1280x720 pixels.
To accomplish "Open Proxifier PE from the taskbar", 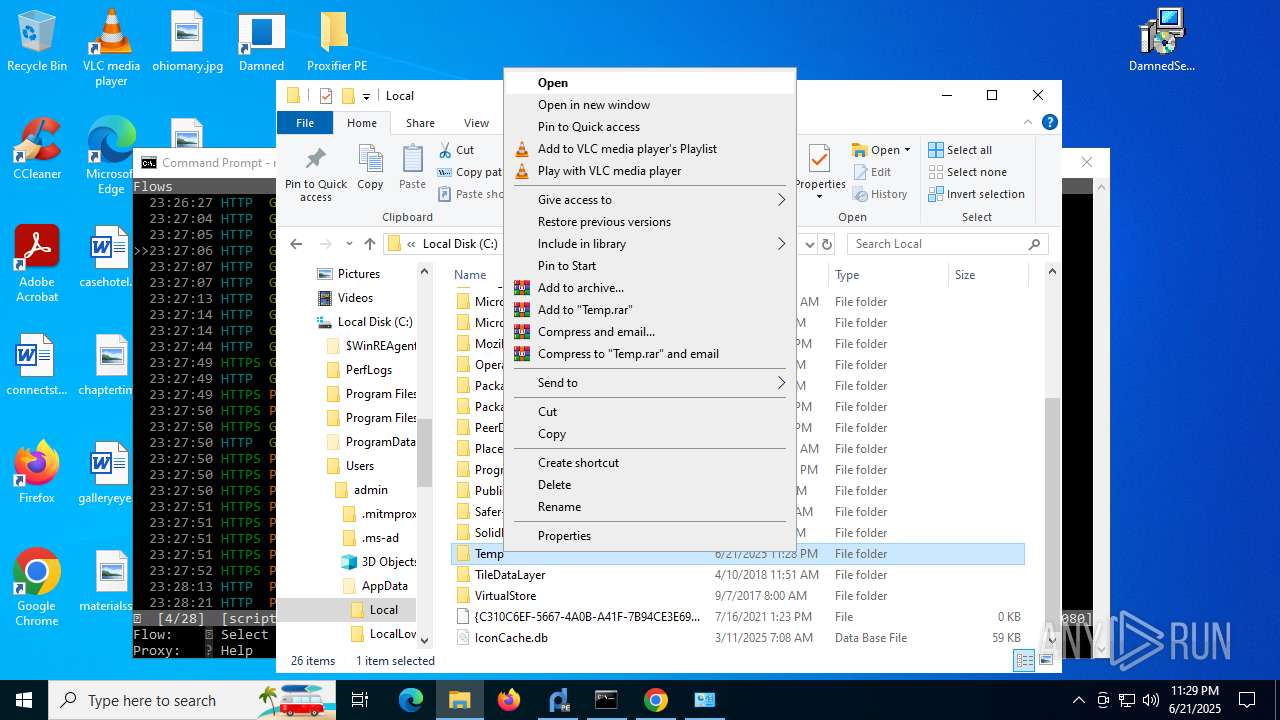I will (558, 700).
